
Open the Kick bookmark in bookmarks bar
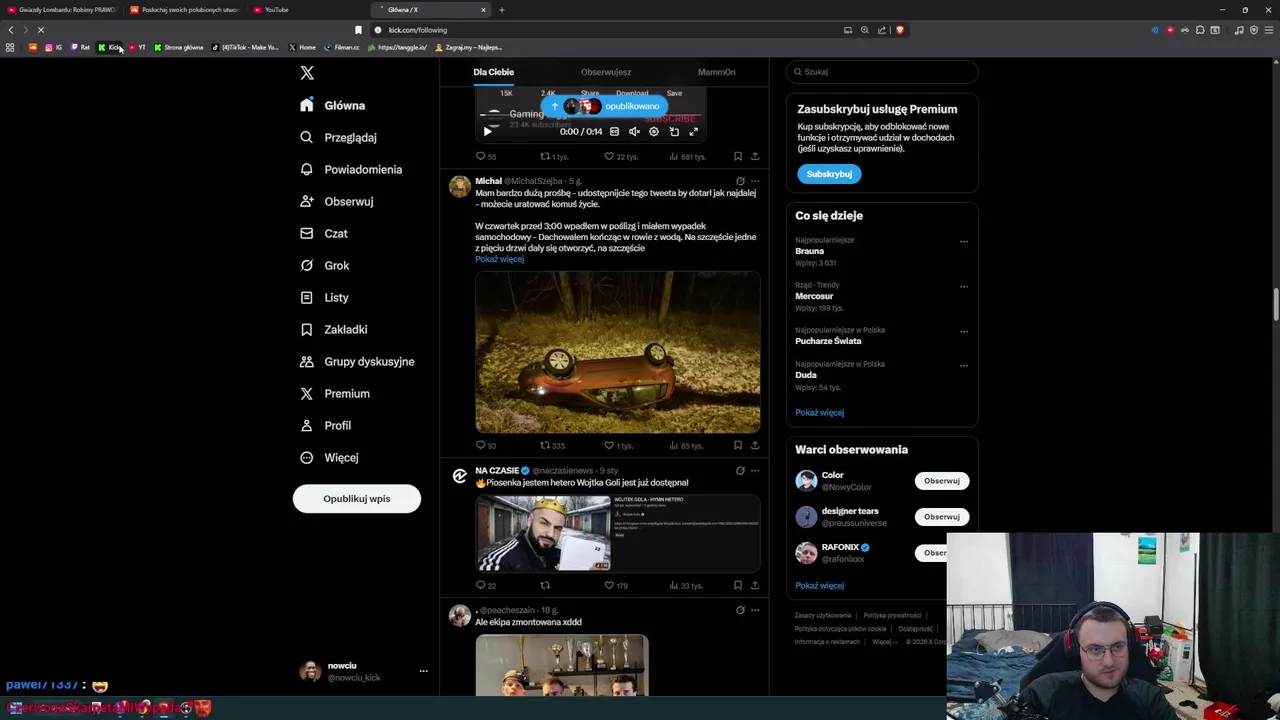tap(110, 47)
